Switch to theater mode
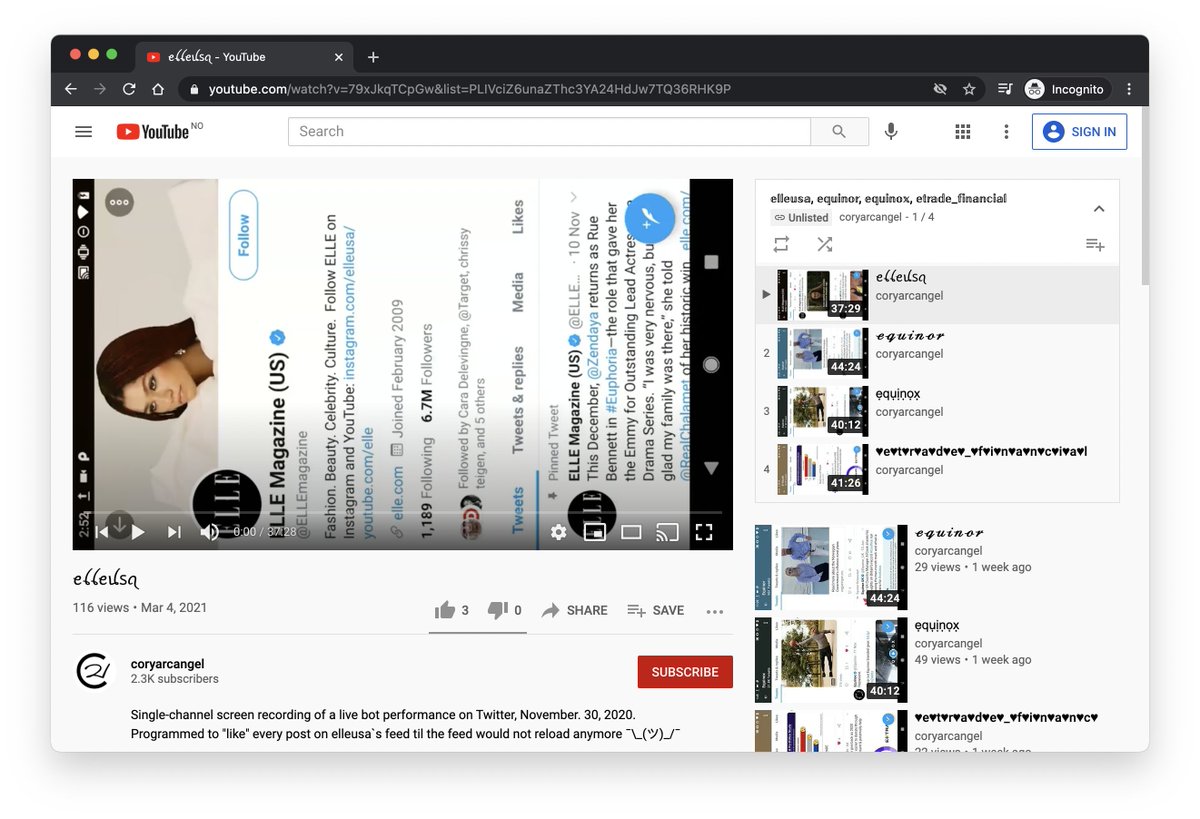The height and width of the screenshot is (819, 1200). [x=631, y=532]
